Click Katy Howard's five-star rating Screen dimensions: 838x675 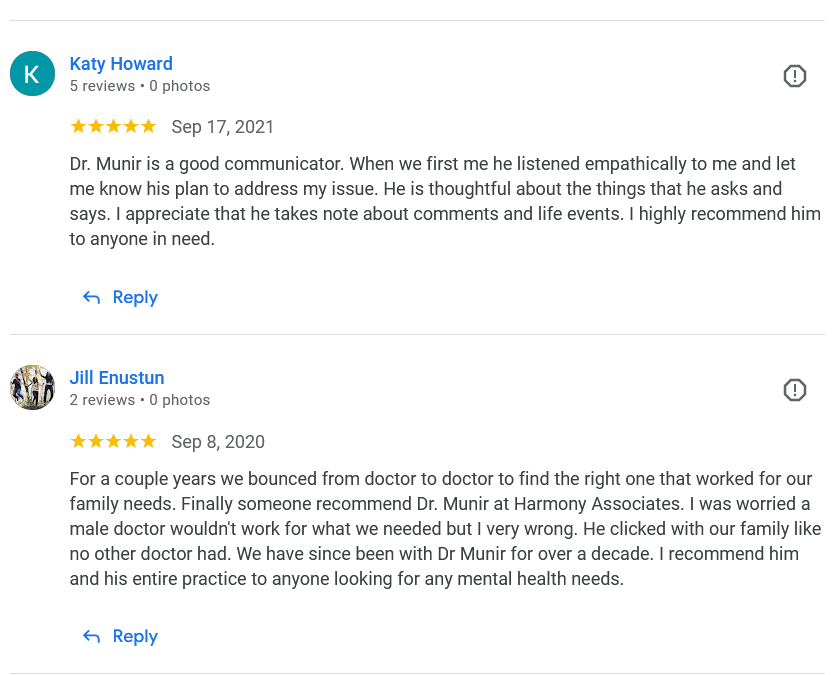click(x=113, y=127)
